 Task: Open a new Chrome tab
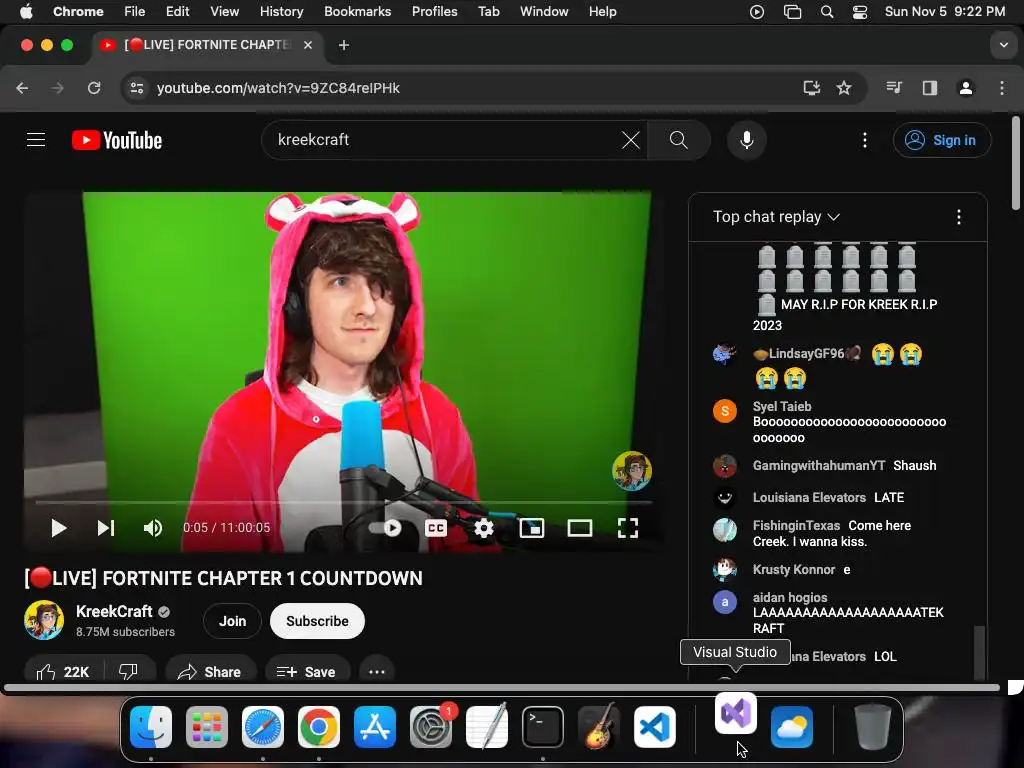[344, 45]
